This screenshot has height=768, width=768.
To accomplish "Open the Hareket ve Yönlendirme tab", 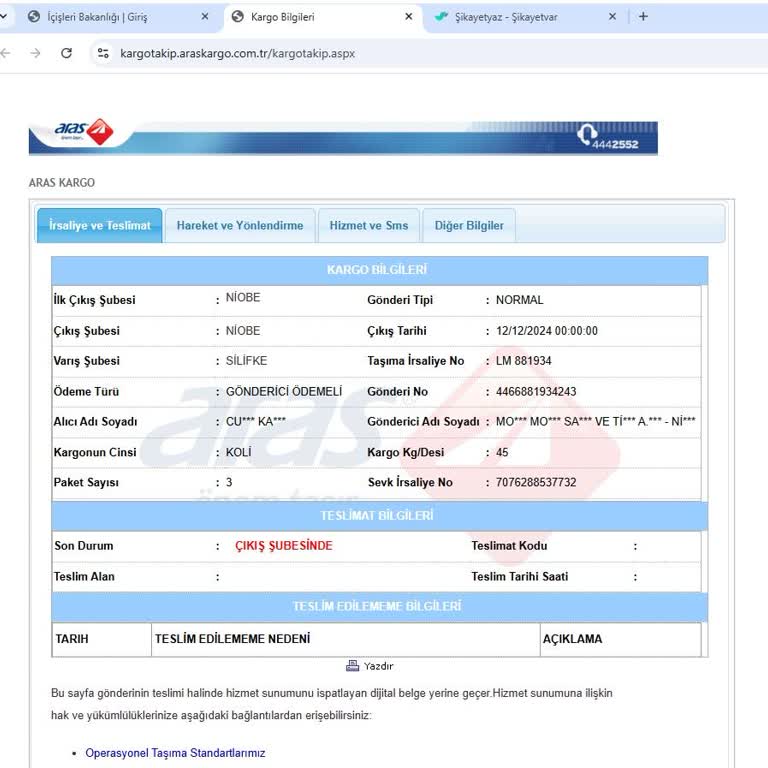I will coord(240,225).
